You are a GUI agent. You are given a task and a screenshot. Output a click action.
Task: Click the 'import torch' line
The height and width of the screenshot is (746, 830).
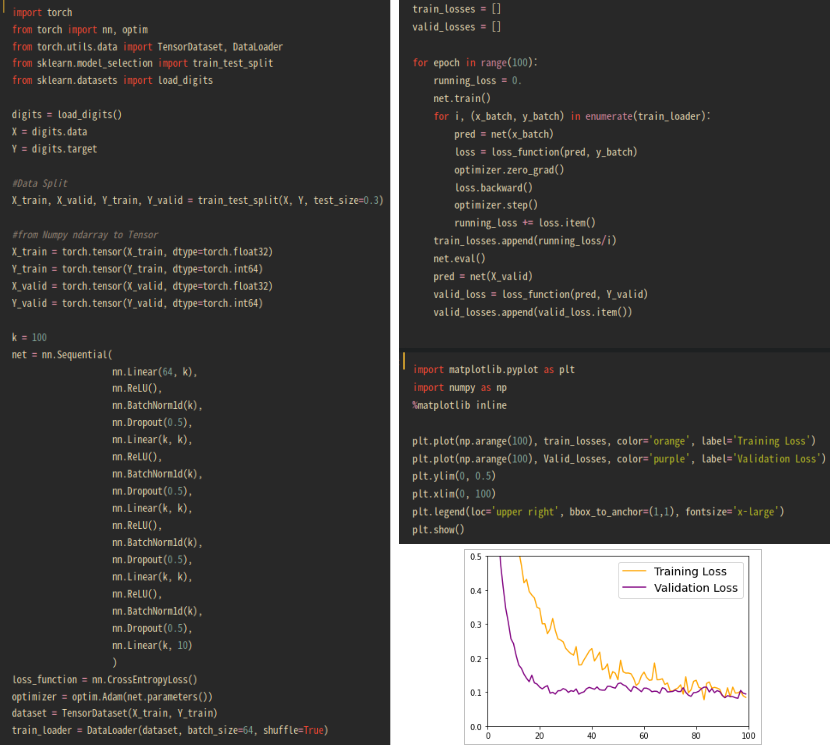tap(42, 12)
